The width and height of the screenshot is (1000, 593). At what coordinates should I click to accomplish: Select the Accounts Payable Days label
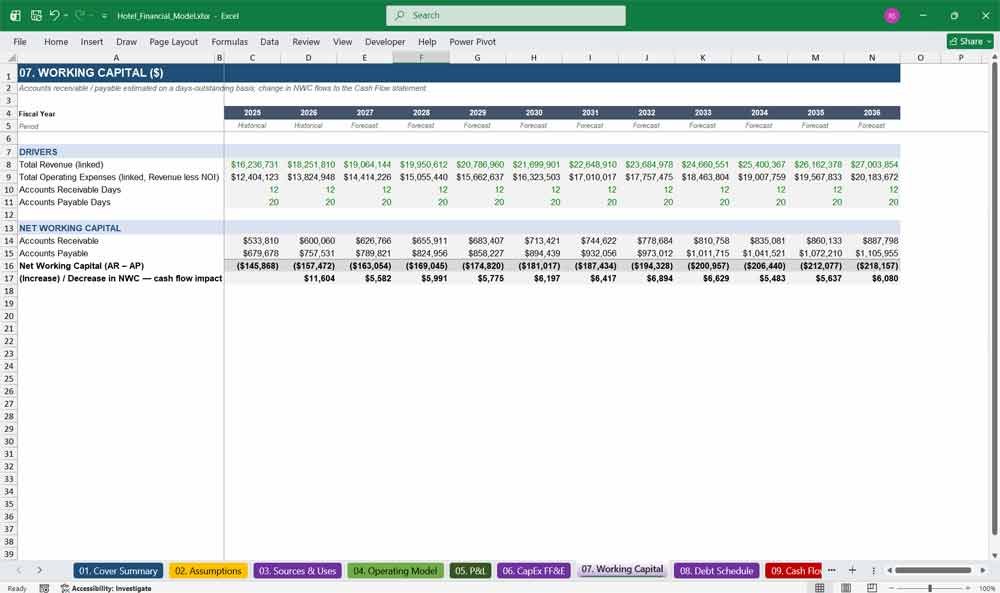coord(64,202)
